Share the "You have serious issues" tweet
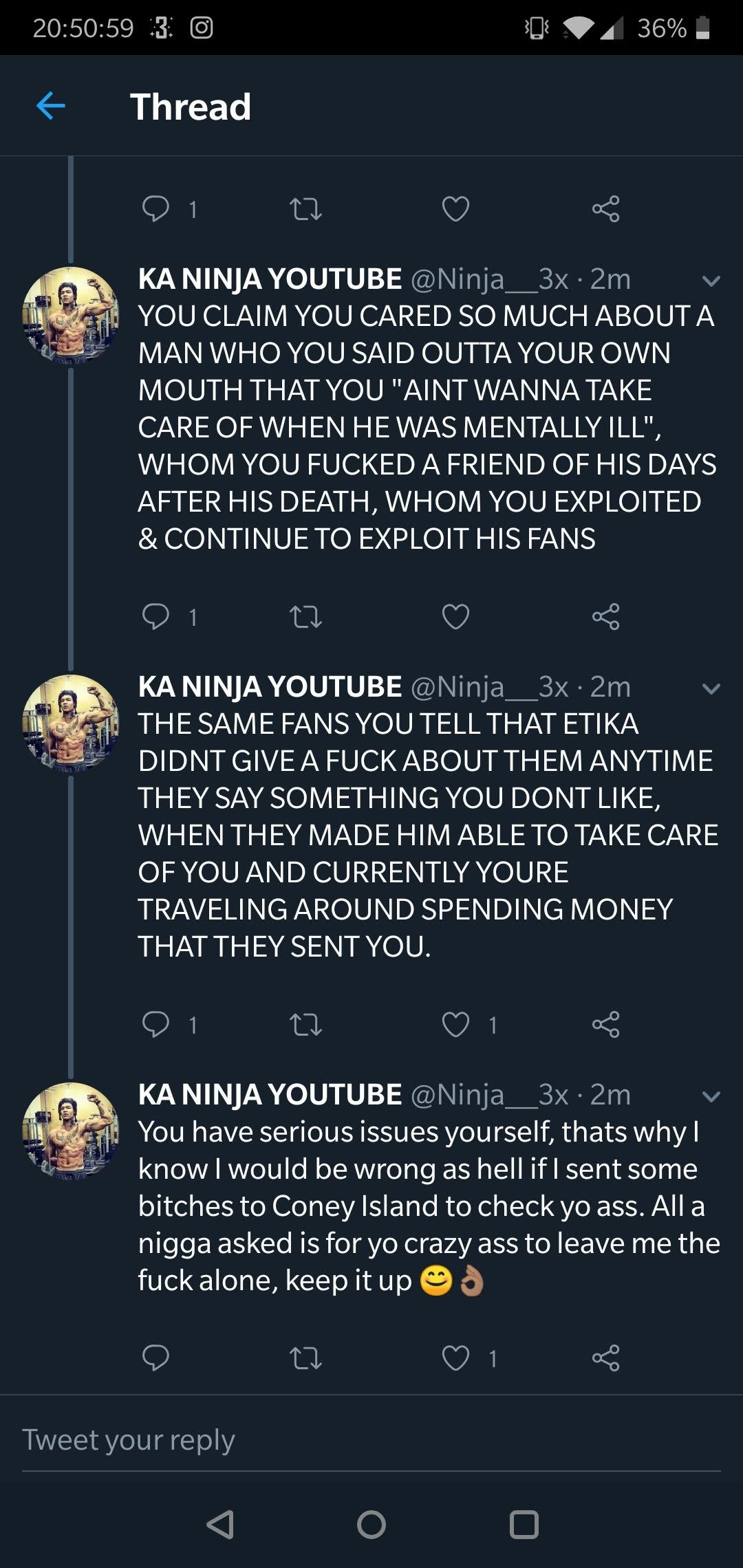The image size is (743, 1568). point(605,1358)
